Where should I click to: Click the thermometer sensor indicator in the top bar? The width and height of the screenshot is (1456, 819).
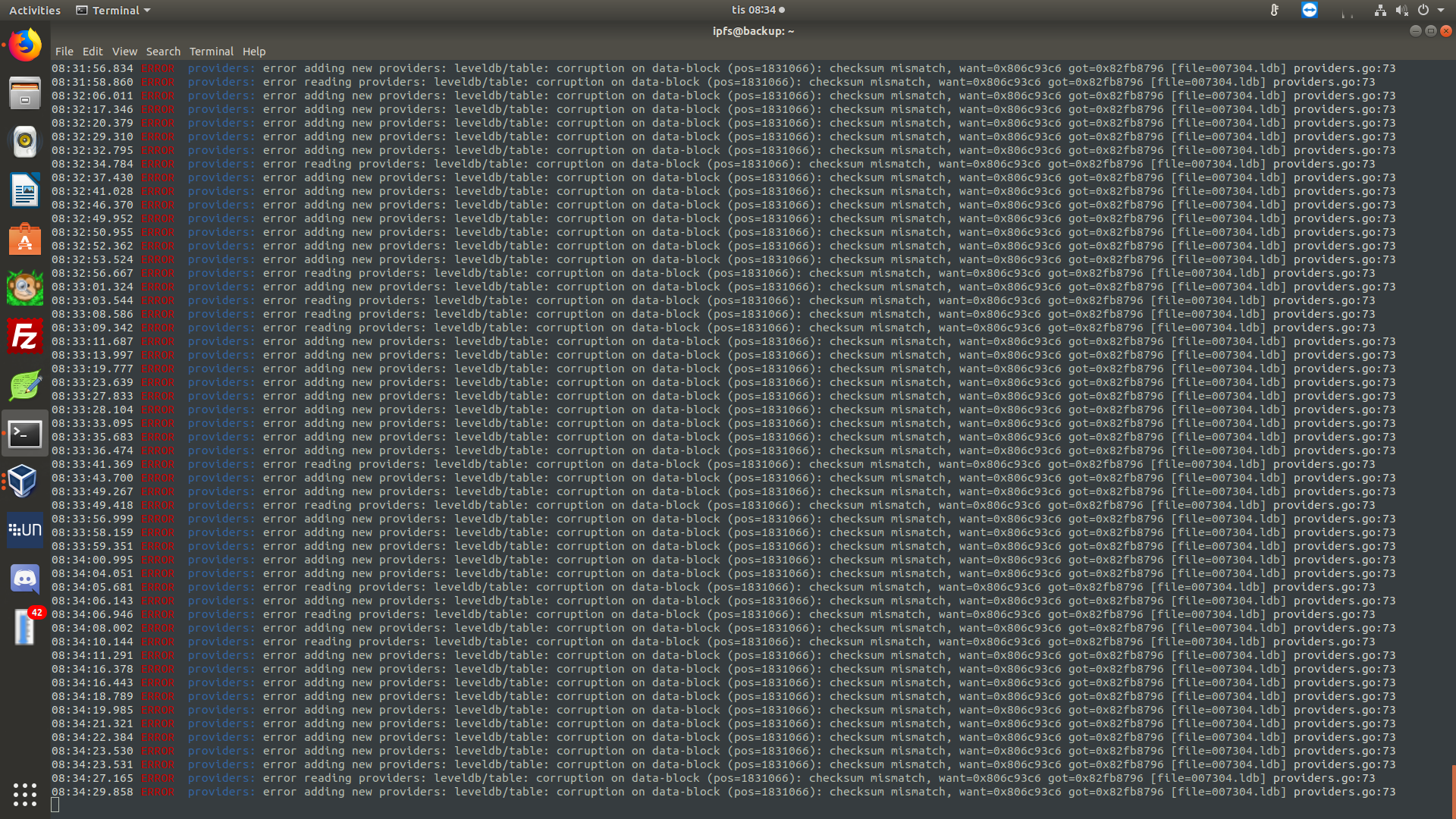(1275, 10)
